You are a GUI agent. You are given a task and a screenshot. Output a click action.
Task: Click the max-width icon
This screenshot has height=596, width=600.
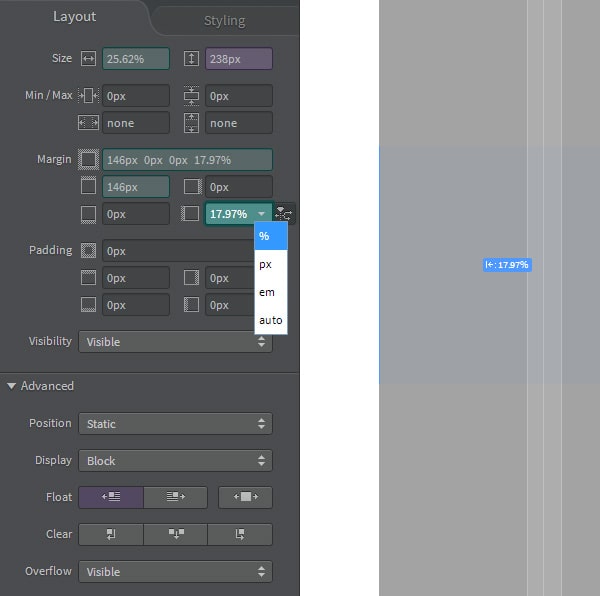click(x=88, y=123)
